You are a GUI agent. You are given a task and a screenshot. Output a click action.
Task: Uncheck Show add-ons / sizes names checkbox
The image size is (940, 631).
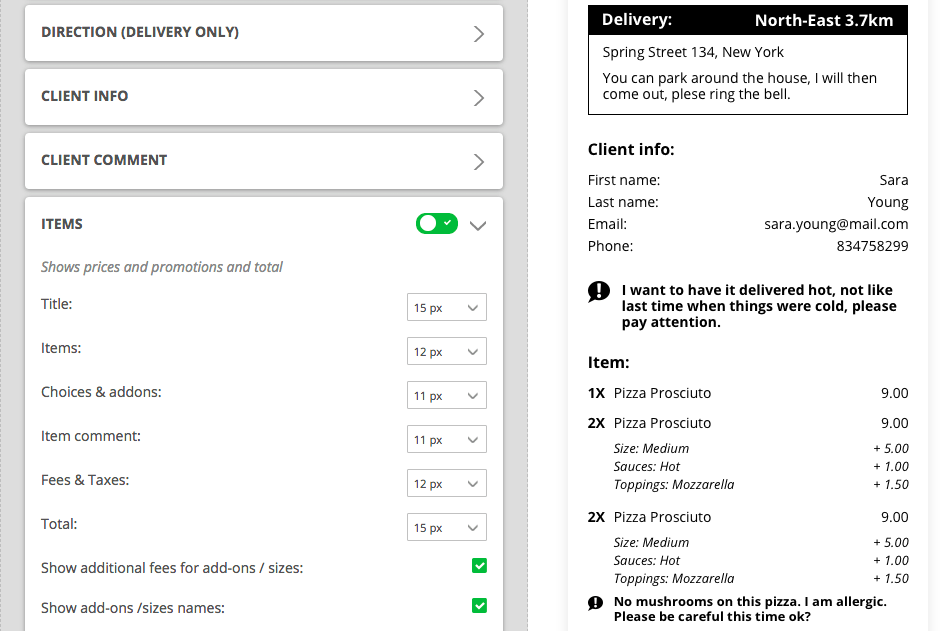(x=479, y=606)
